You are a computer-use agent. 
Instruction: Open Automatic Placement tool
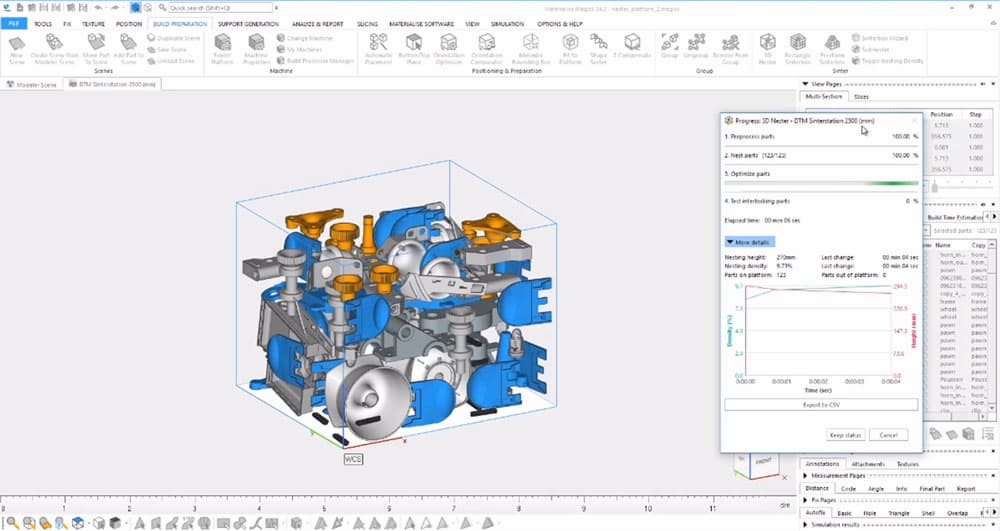379,43
